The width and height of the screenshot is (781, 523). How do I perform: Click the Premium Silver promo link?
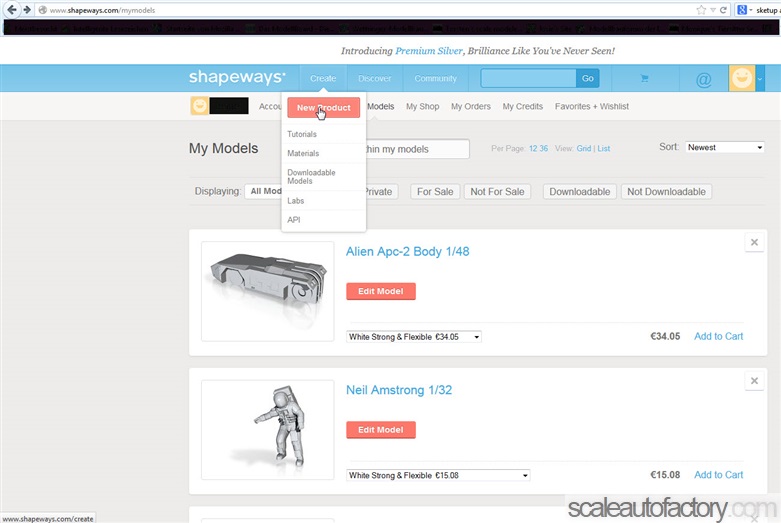point(429,51)
